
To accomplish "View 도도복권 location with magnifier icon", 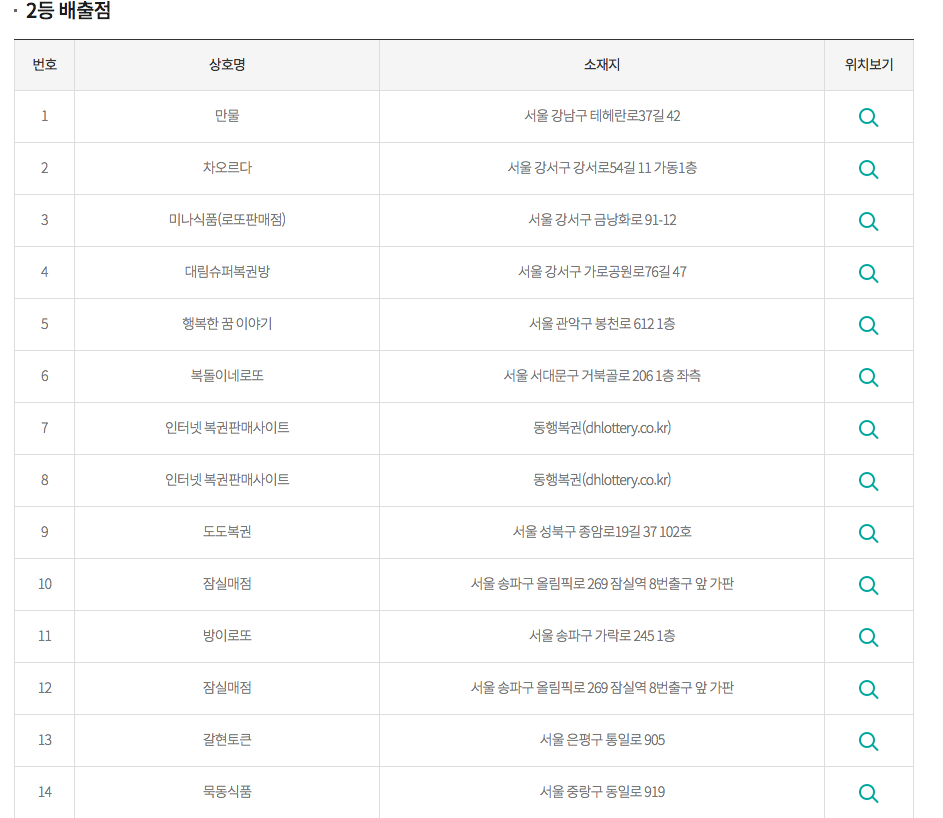I will [x=868, y=533].
